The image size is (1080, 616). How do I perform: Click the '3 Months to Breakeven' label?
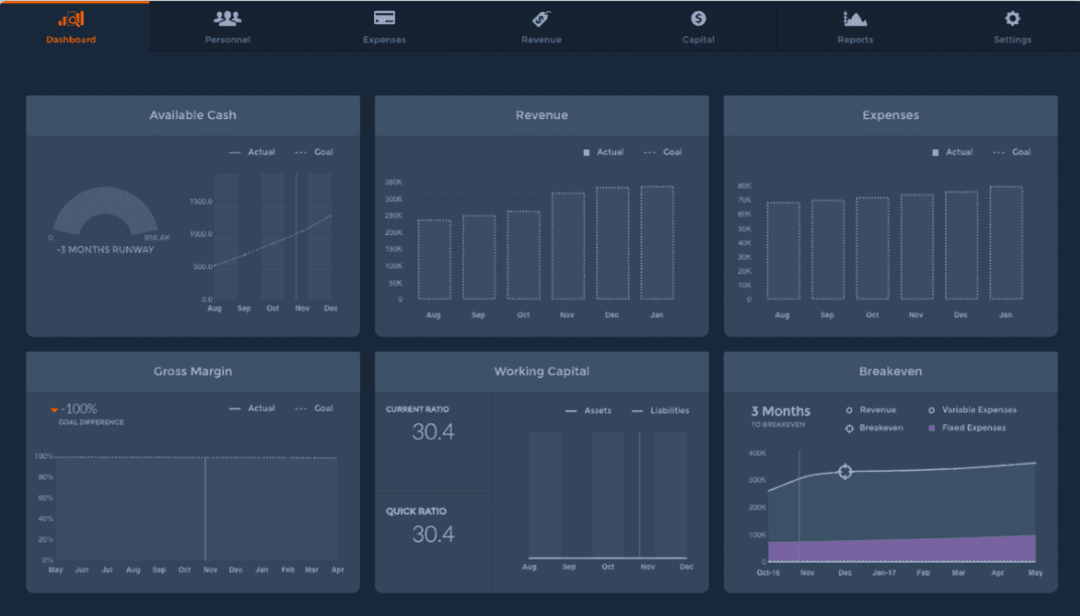point(781,417)
